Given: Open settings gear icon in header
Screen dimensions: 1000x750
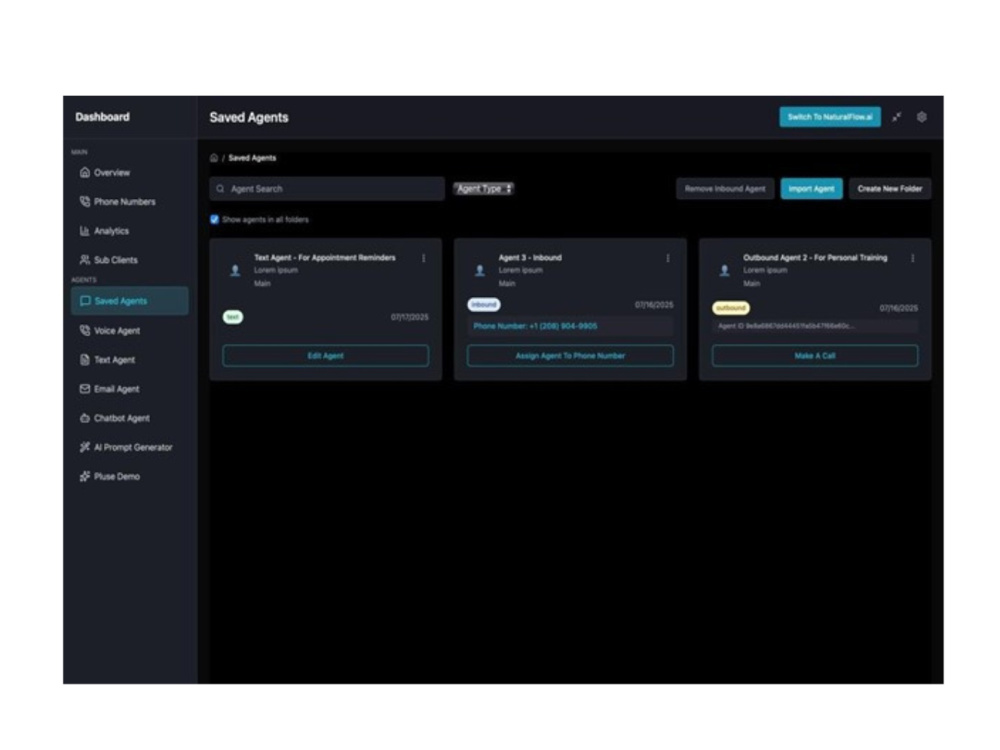Looking at the screenshot, I should tap(922, 117).
